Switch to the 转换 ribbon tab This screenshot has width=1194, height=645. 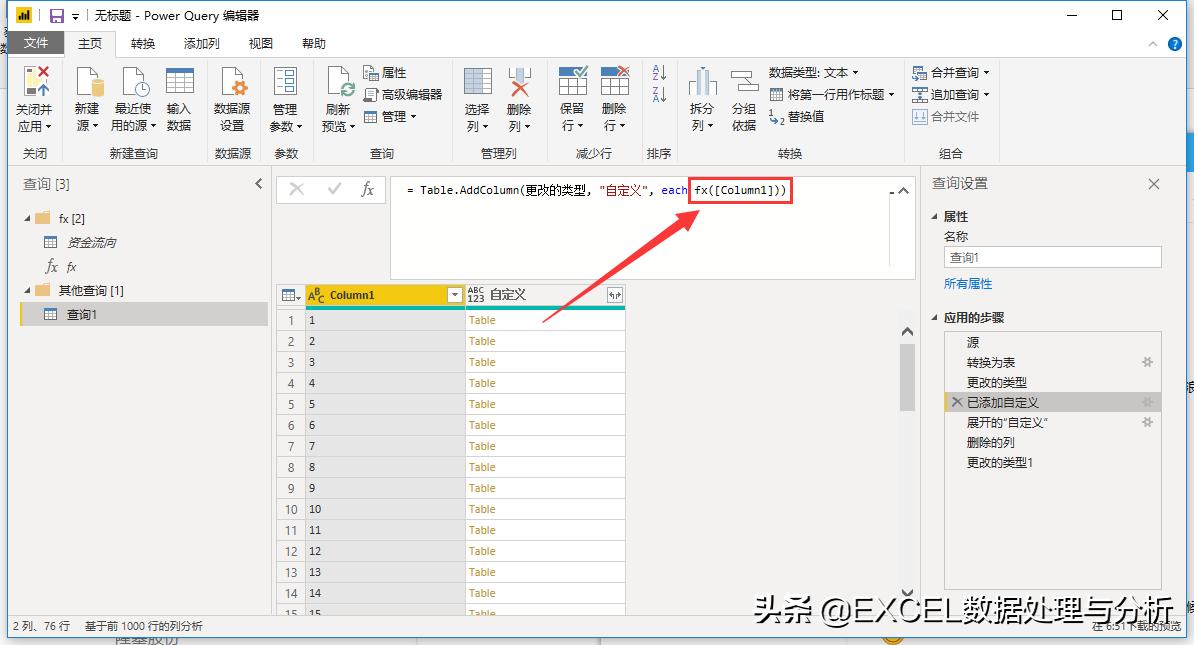point(142,43)
